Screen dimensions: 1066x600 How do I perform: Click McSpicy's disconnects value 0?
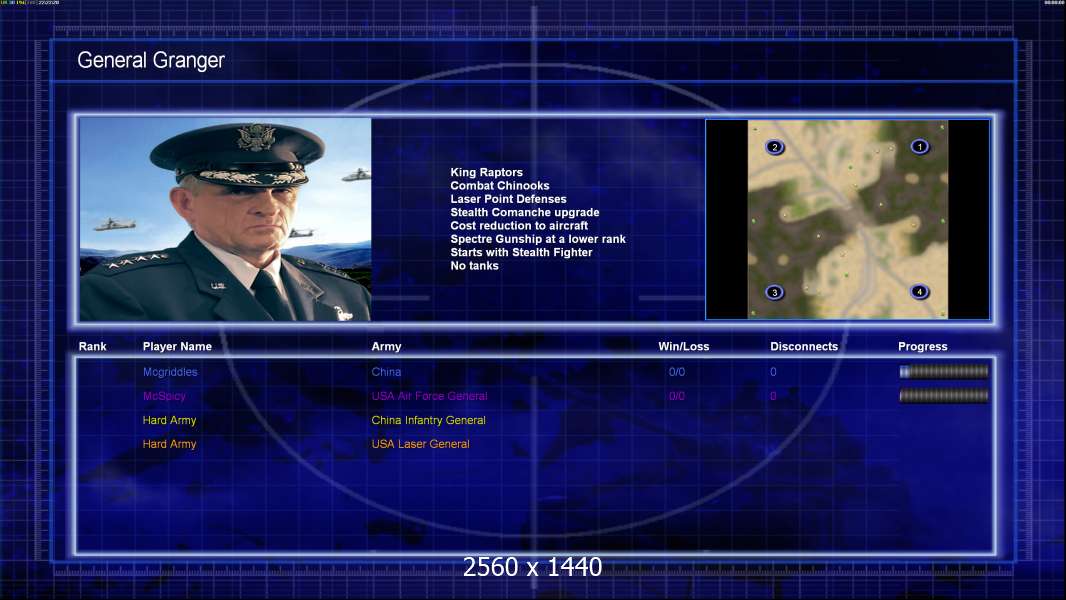click(x=773, y=396)
